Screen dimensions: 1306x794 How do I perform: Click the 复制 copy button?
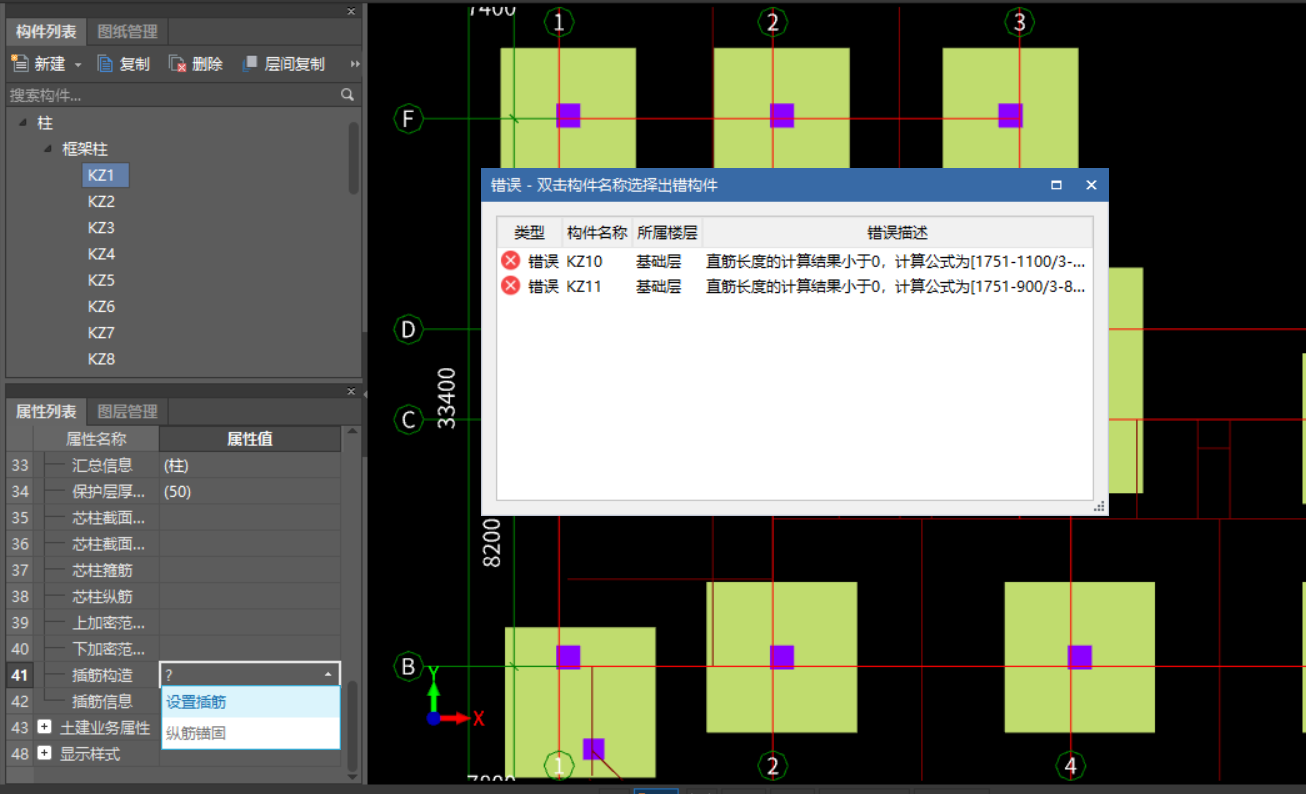123,64
